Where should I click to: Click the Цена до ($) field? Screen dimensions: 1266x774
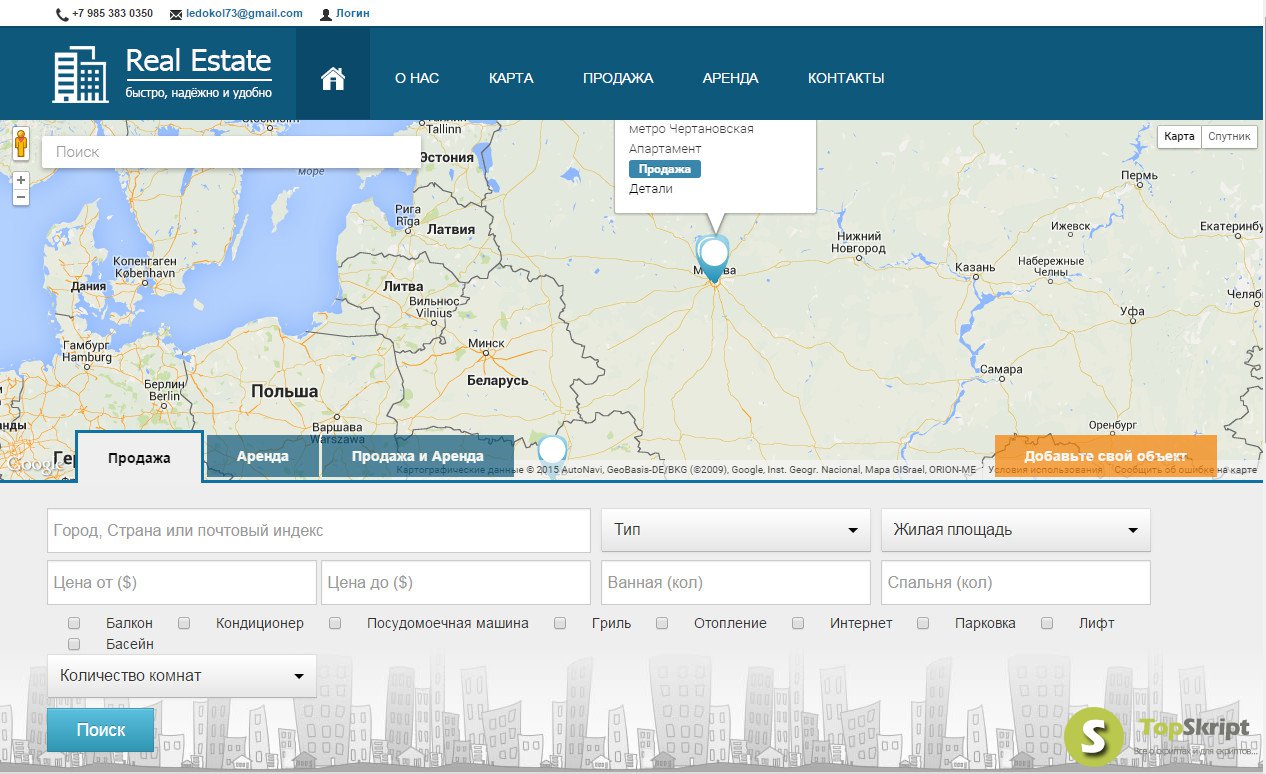pos(456,582)
